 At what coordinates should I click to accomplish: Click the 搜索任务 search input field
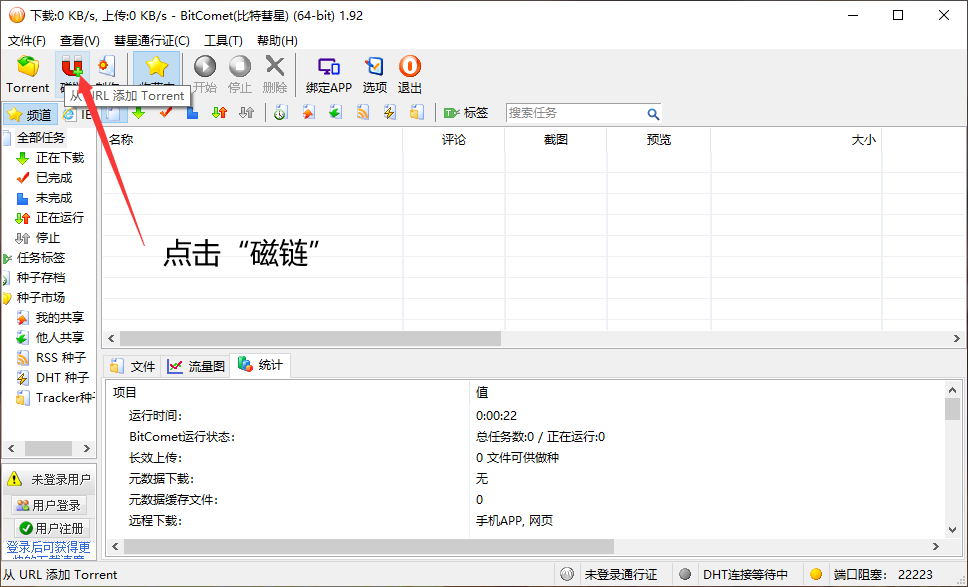tap(575, 113)
